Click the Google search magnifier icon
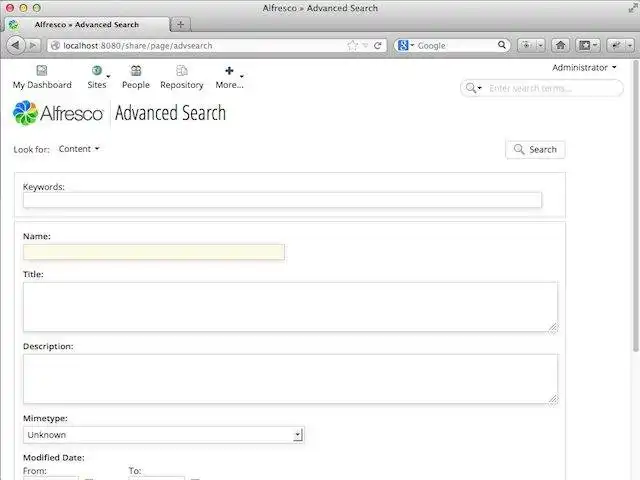 point(502,45)
